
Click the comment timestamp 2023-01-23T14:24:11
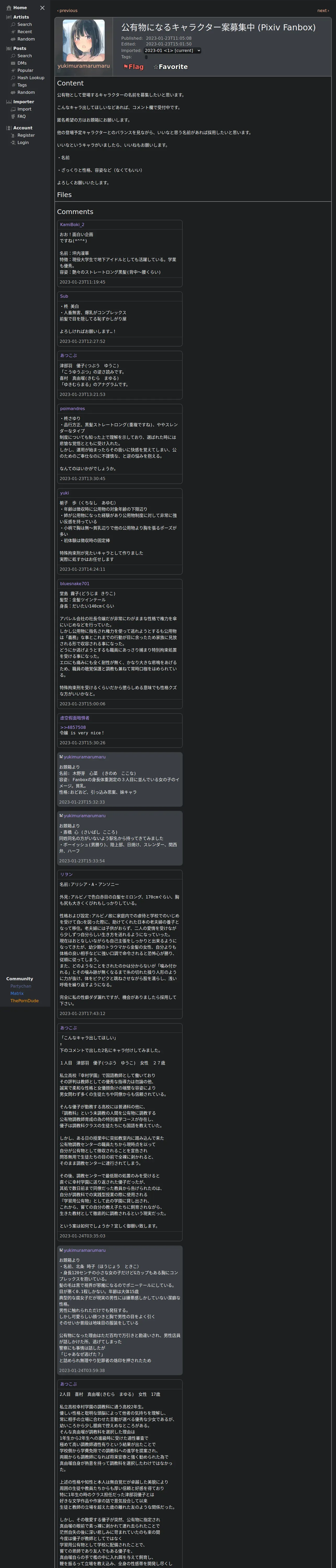pyautogui.click(x=82, y=569)
